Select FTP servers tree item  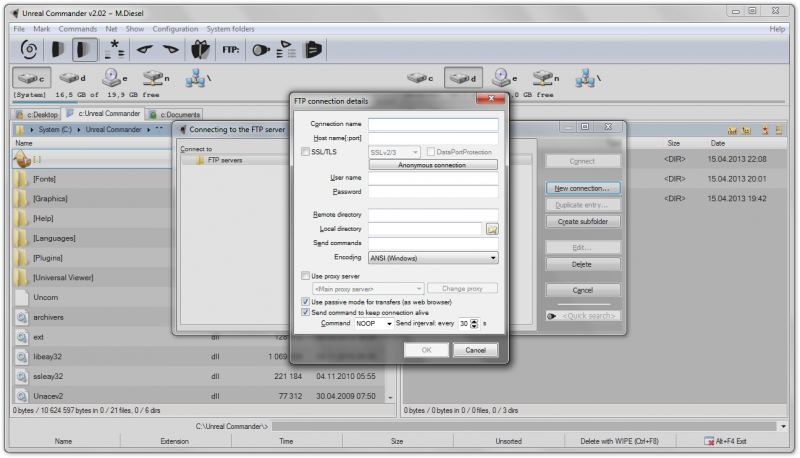click(x=225, y=160)
